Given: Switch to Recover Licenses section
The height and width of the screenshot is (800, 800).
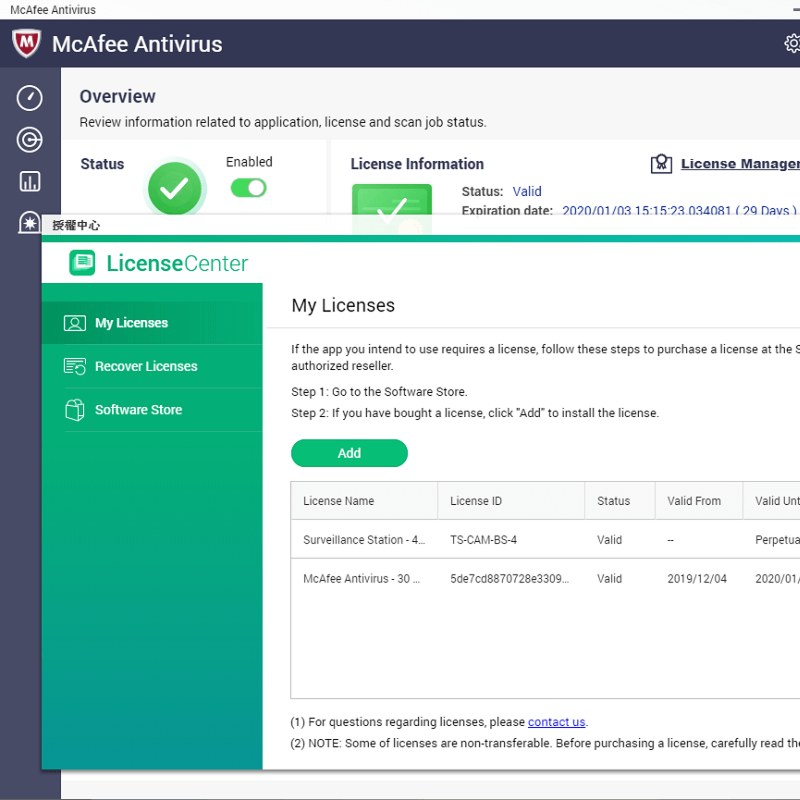Looking at the screenshot, I should tap(146, 366).
